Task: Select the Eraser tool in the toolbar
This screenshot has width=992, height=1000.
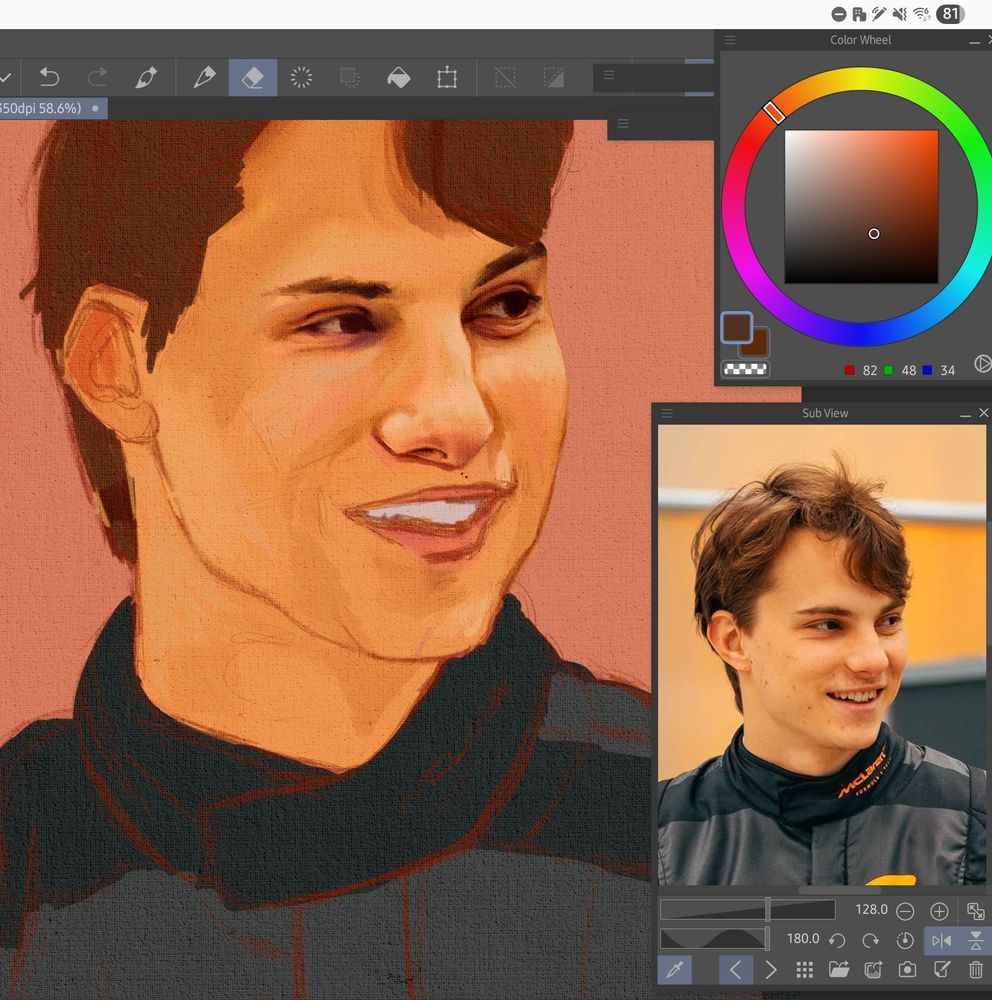Action: click(x=253, y=77)
